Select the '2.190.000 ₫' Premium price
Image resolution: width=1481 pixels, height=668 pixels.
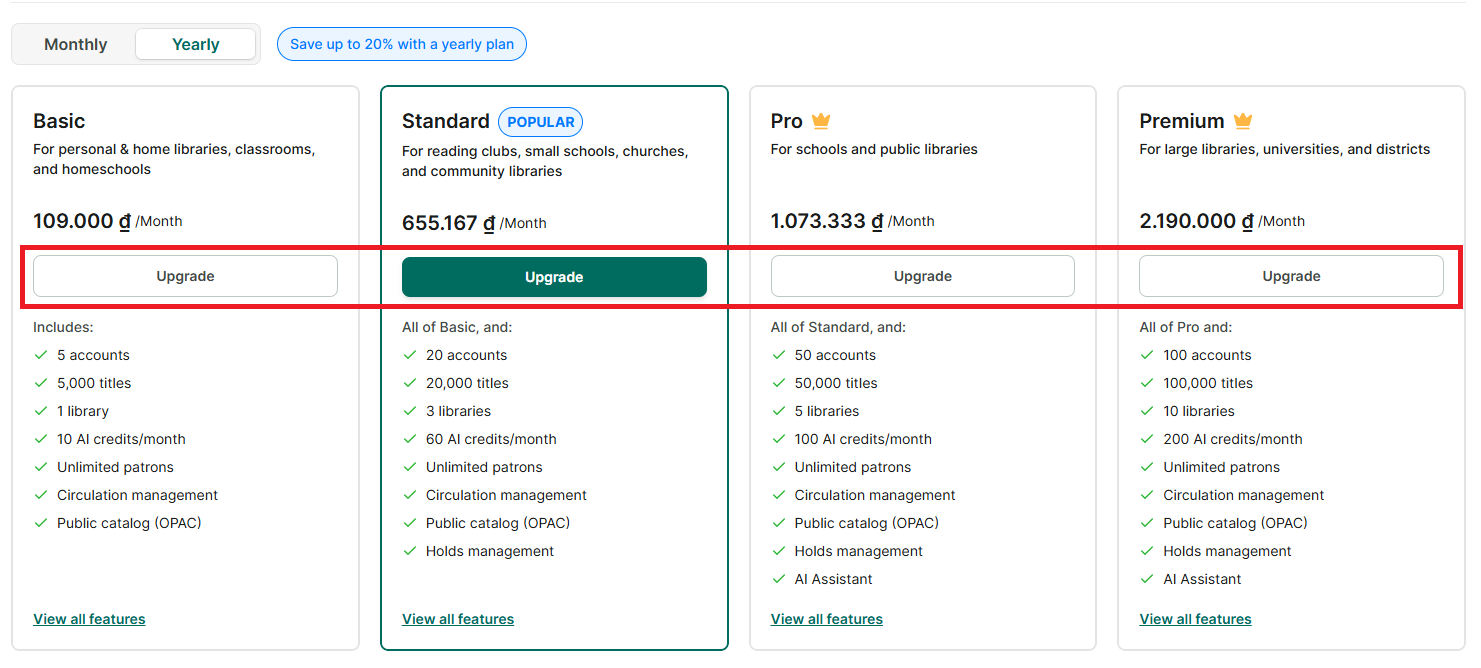[x=1195, y=221]
